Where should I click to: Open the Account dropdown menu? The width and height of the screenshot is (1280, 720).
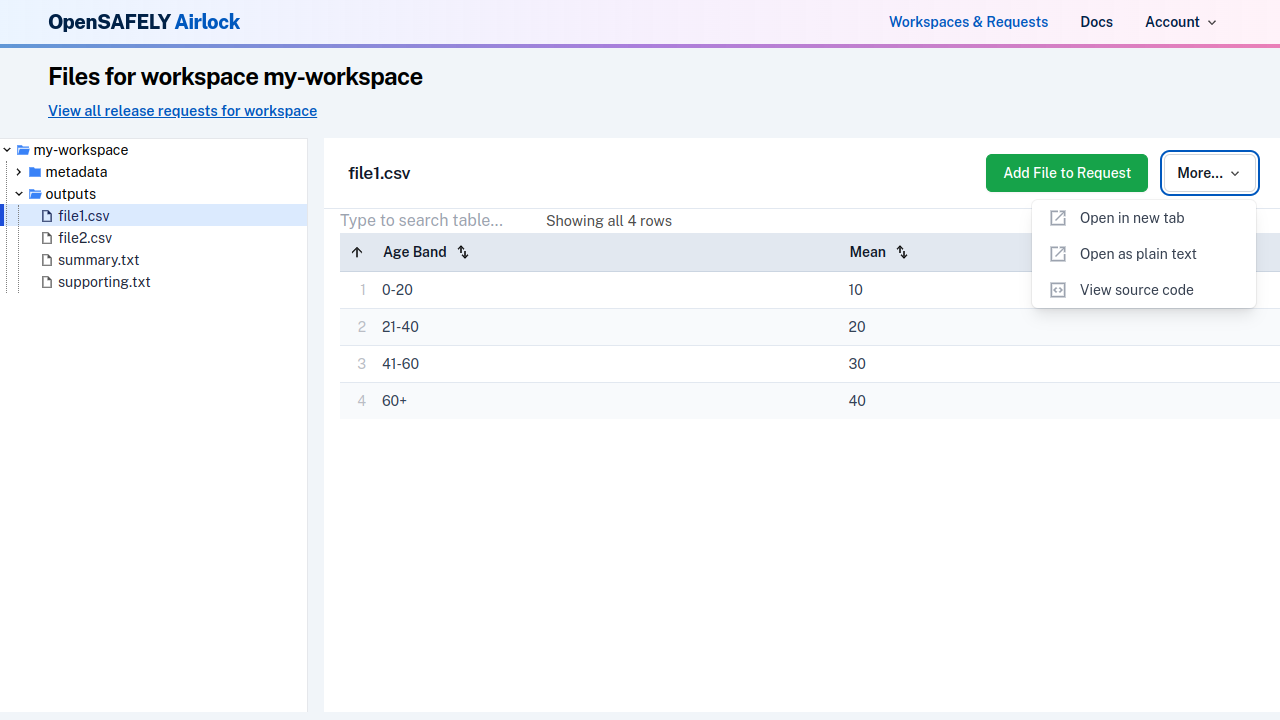tap(1180, 22)
